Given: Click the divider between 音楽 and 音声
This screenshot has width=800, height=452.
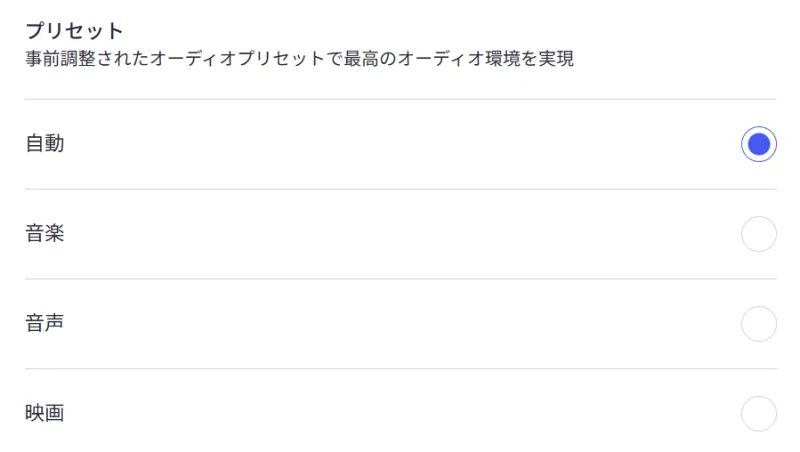Looking at the screenshot, I should [400, 279].
